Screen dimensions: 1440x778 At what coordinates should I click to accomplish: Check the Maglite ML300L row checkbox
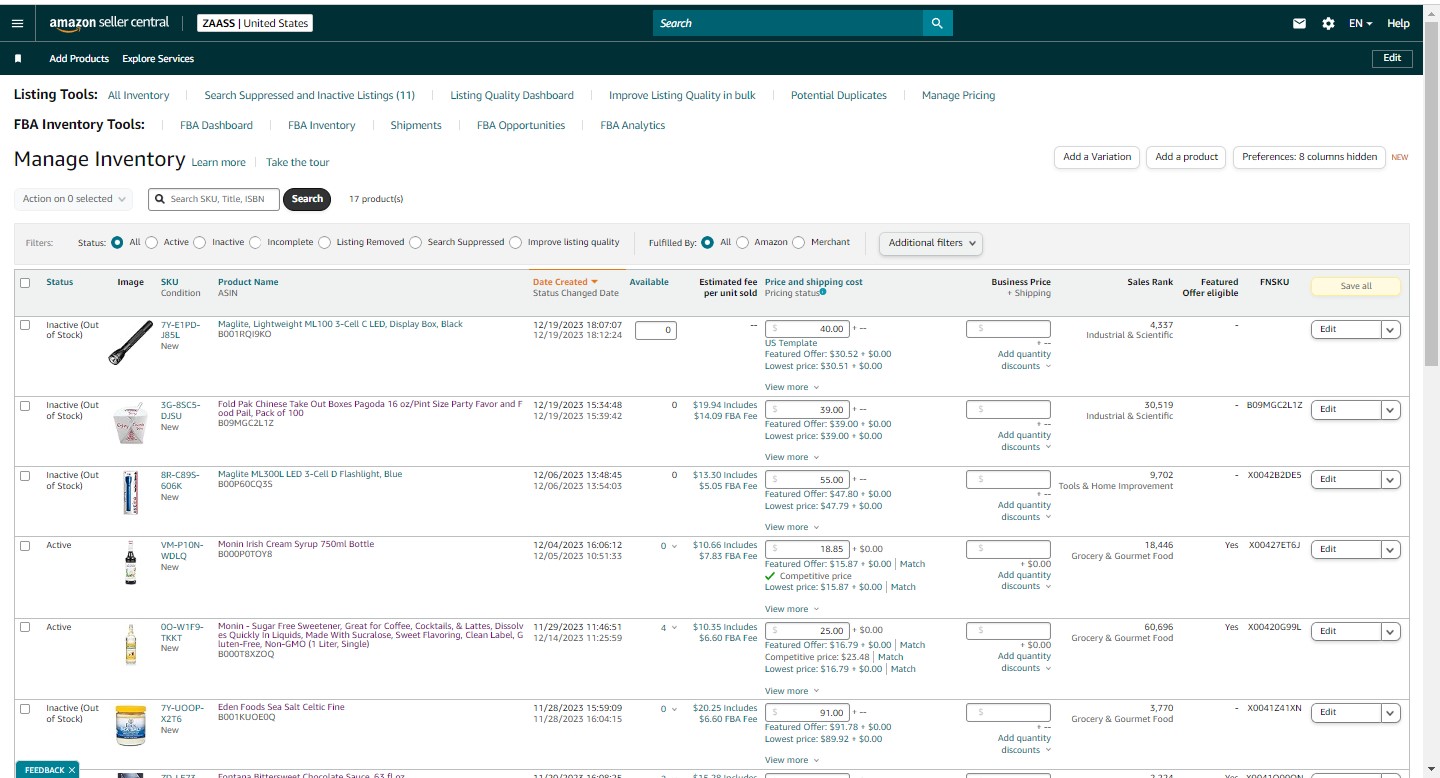click(25, 475)
